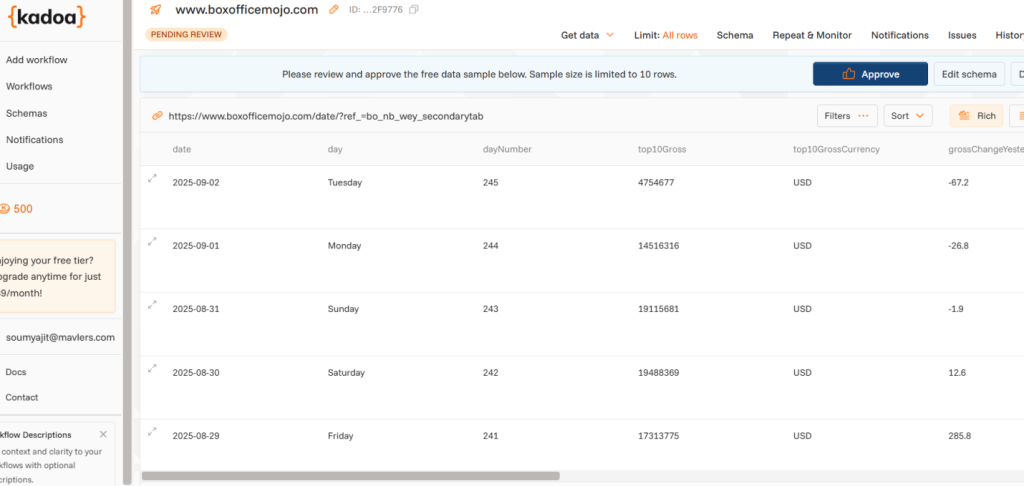Click the rocket icon beside workflow title
1024x486 pixels.
[155, 10]
